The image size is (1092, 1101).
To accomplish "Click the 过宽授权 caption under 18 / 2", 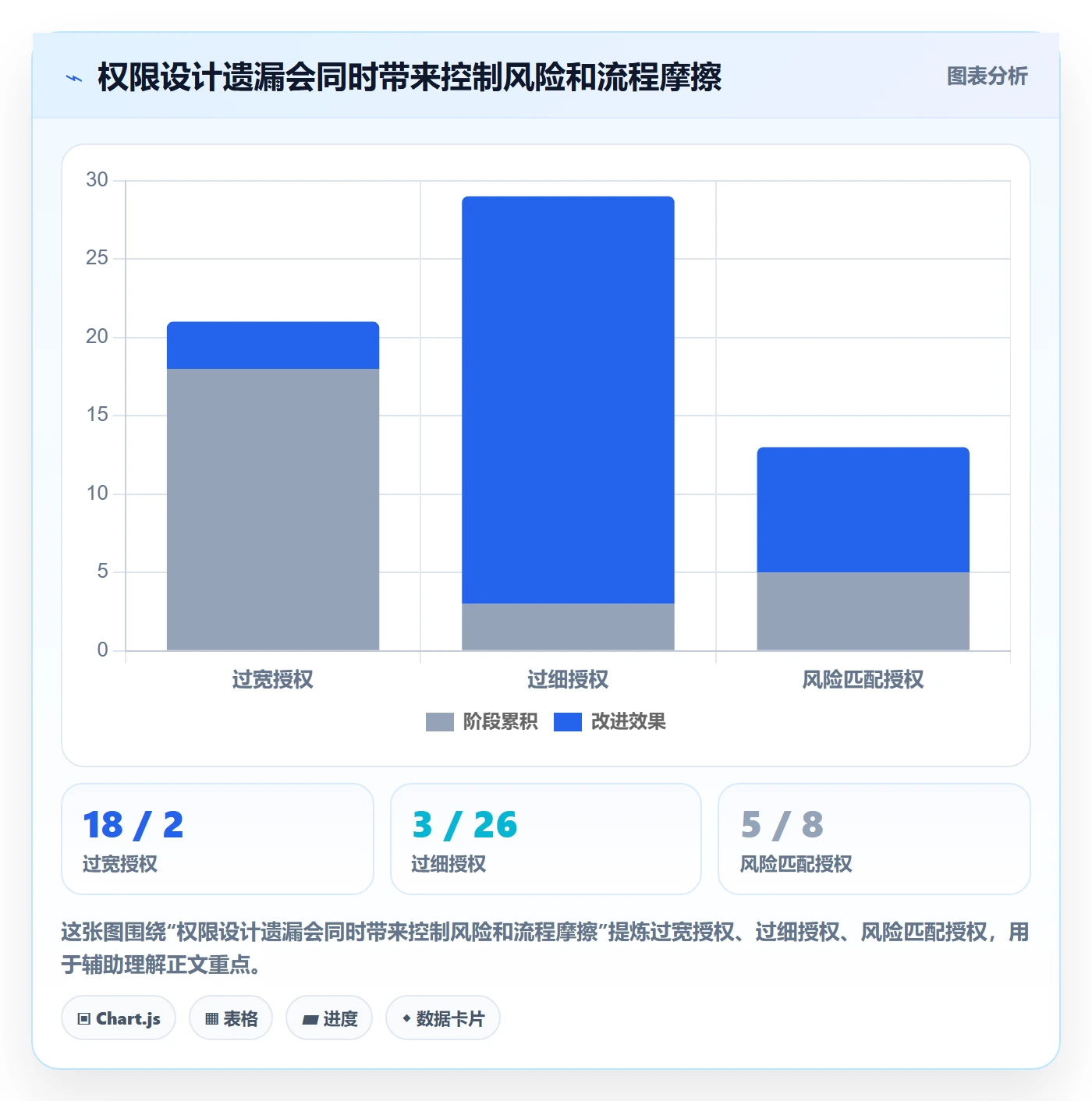I will coord(120,864).
